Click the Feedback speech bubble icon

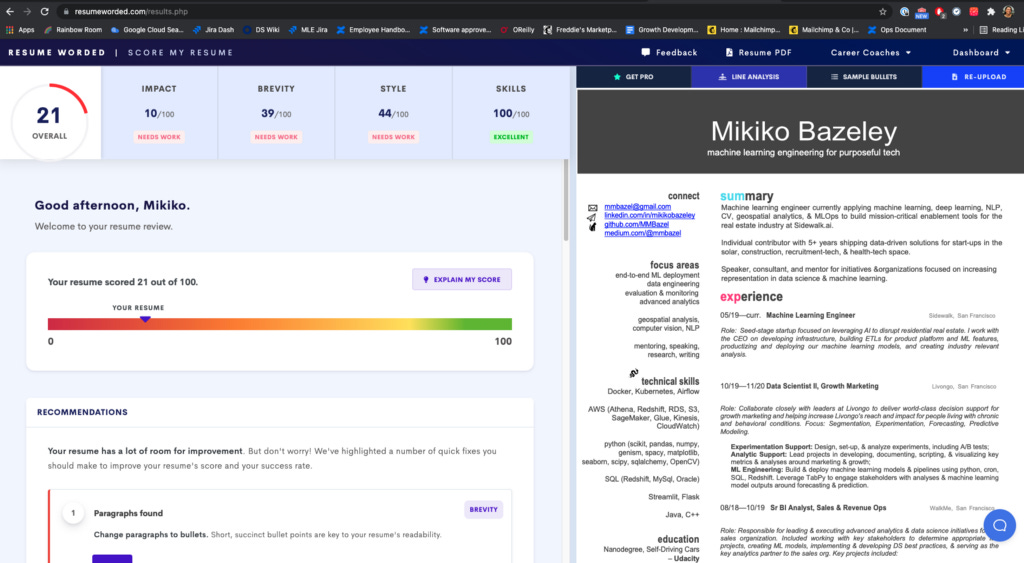tap(646, 52)
